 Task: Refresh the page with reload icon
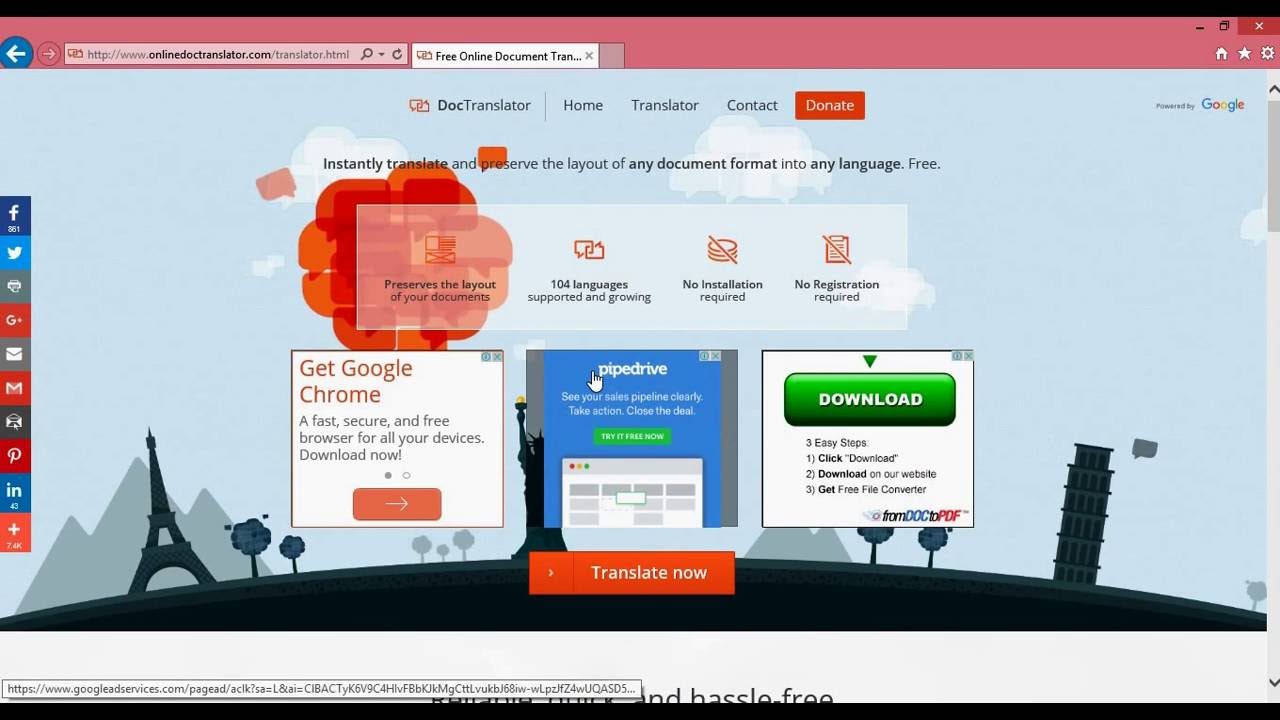tap(397, 54)
